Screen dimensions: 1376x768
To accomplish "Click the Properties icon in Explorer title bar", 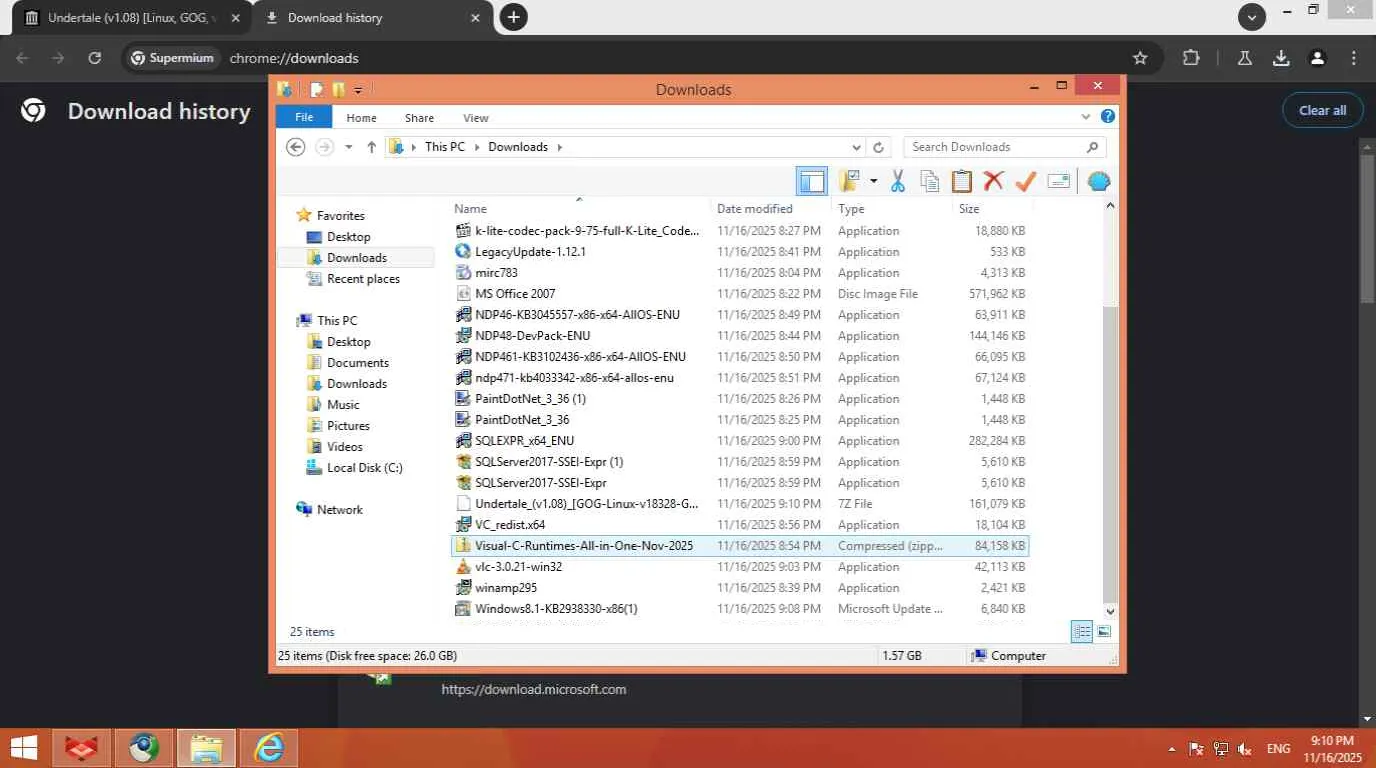I will point(316,89).
